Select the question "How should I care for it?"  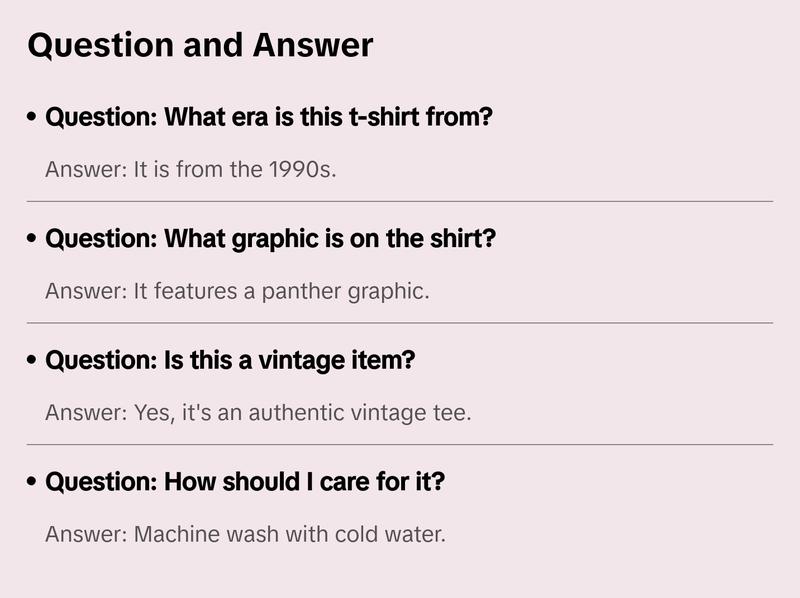point(245,483)
